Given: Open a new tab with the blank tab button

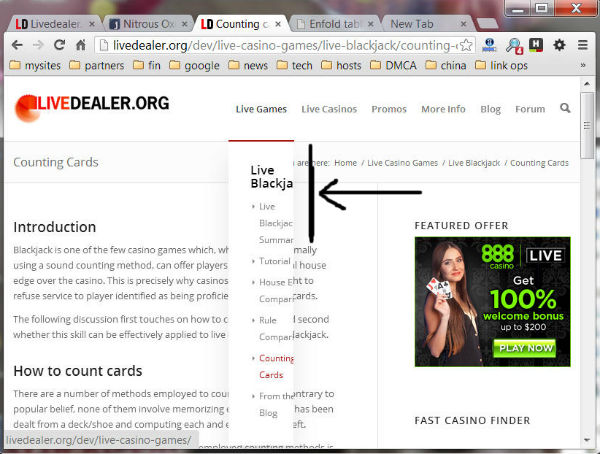Looking at the screenshot, I should click(x=487, y=24).
